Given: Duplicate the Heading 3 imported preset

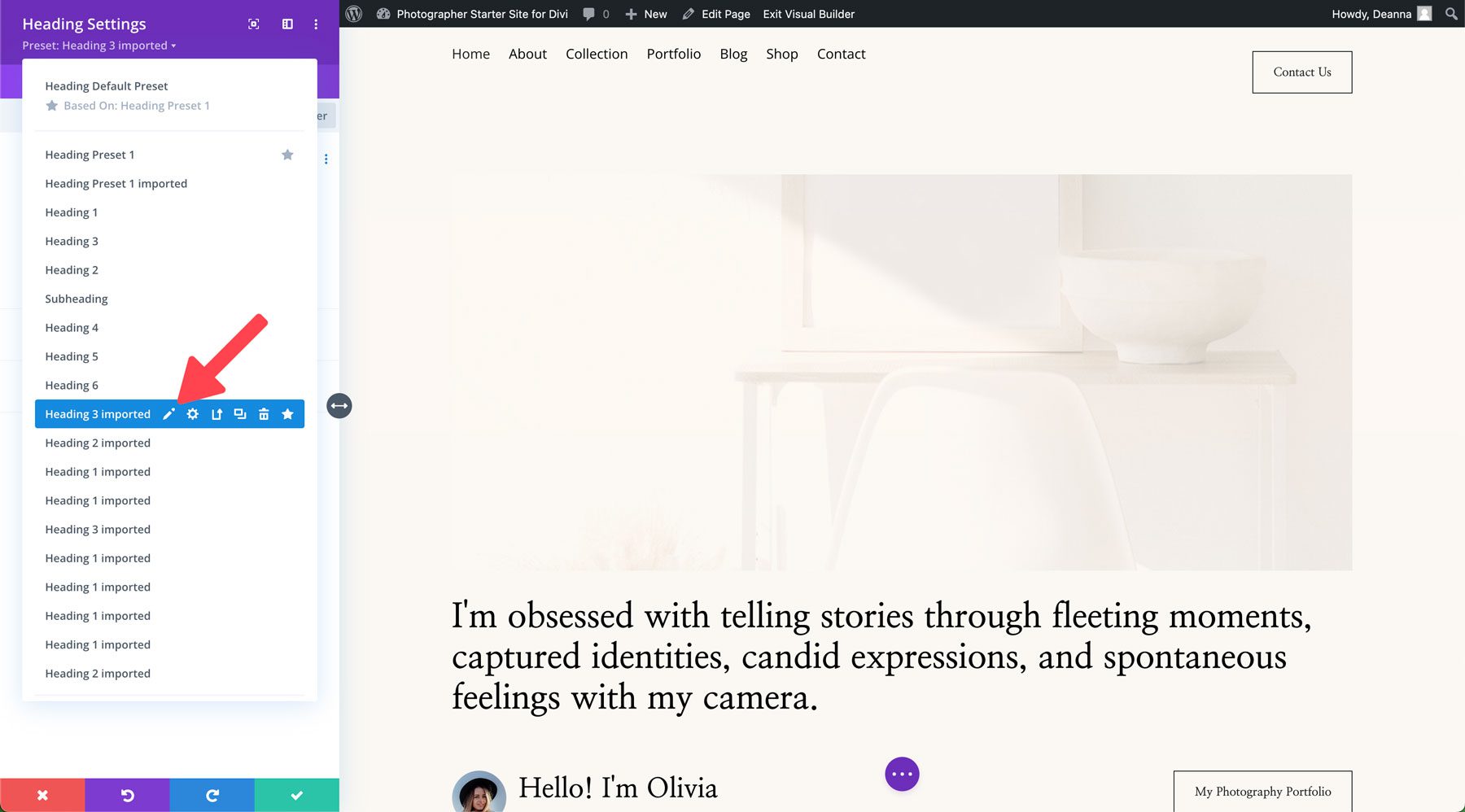Looking at the screenshot, I should 240,413.
